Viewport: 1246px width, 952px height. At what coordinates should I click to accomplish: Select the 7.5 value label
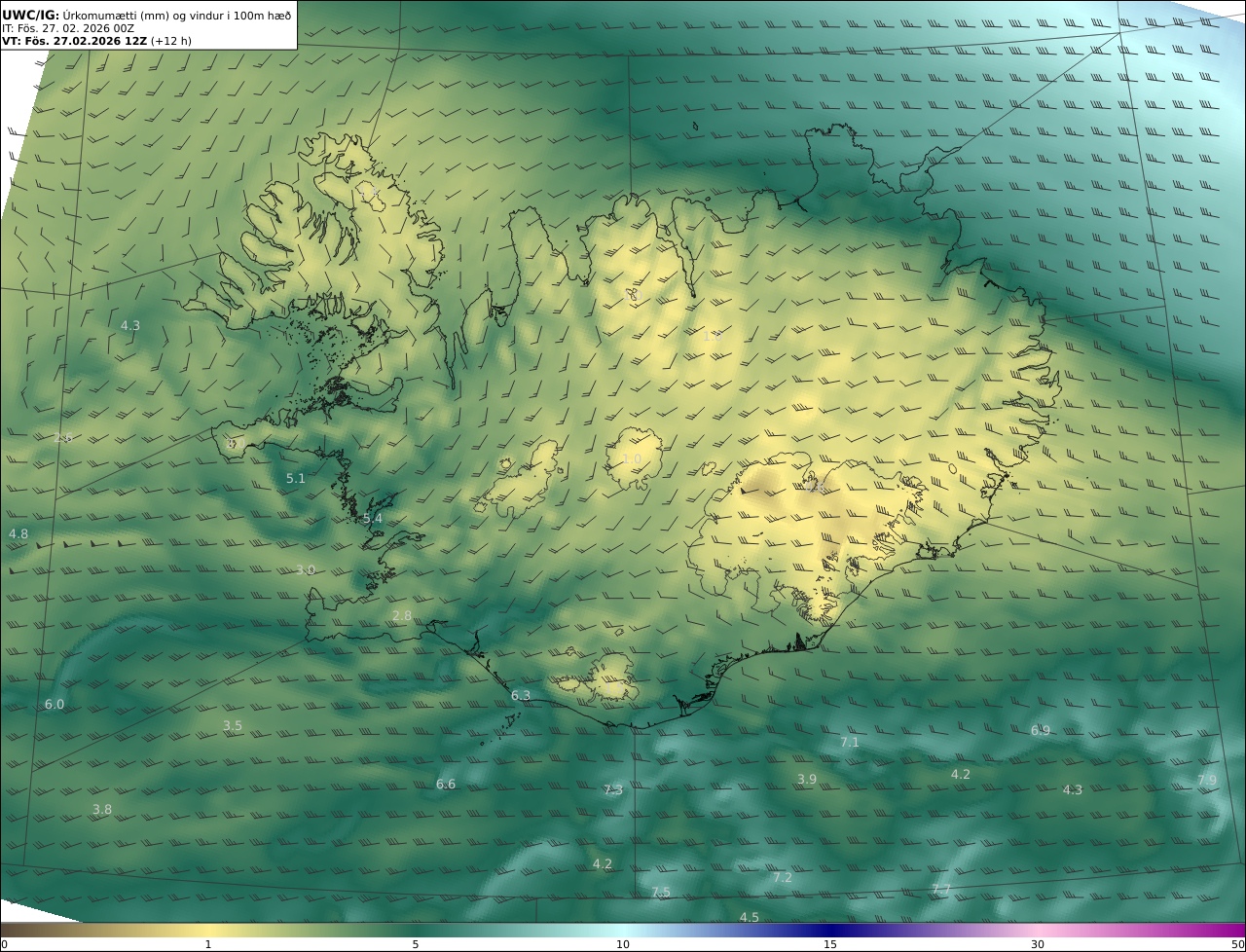[x=661, y=892]
